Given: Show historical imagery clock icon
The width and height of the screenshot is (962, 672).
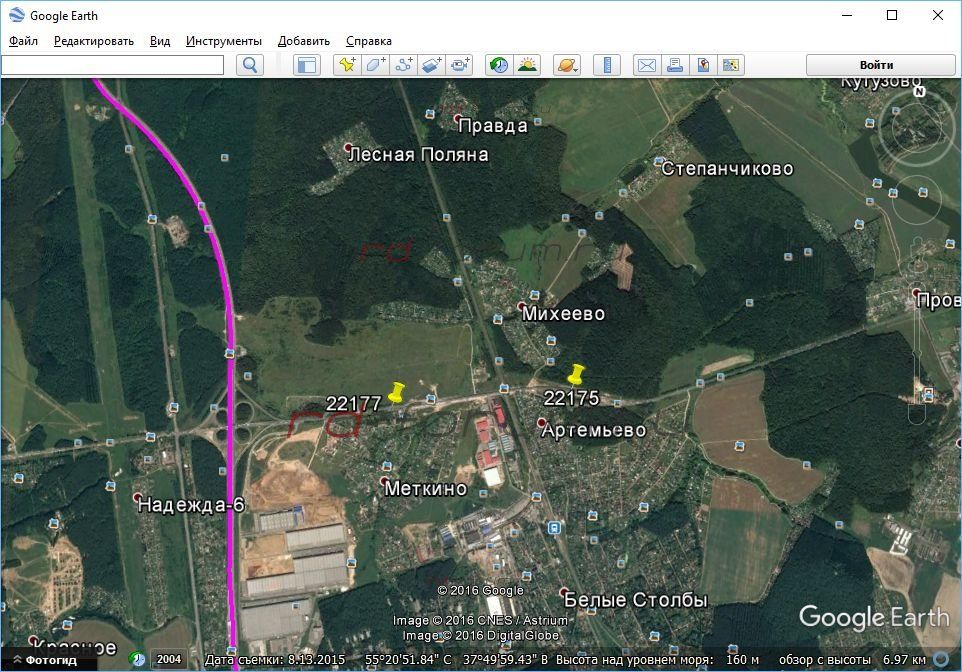Looking at the screenshot, I should pos(498,65).
